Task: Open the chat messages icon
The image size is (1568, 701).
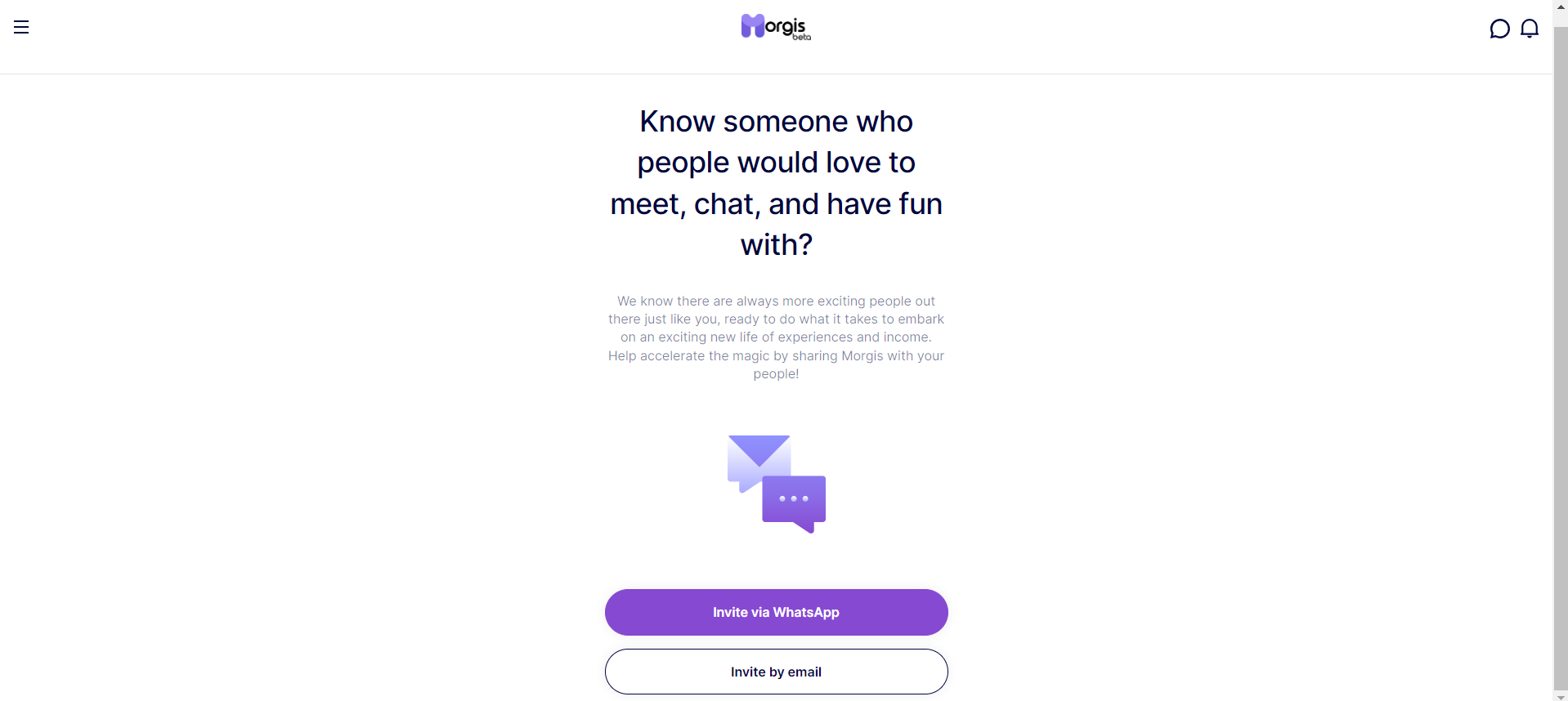Action: (1499, 29)
